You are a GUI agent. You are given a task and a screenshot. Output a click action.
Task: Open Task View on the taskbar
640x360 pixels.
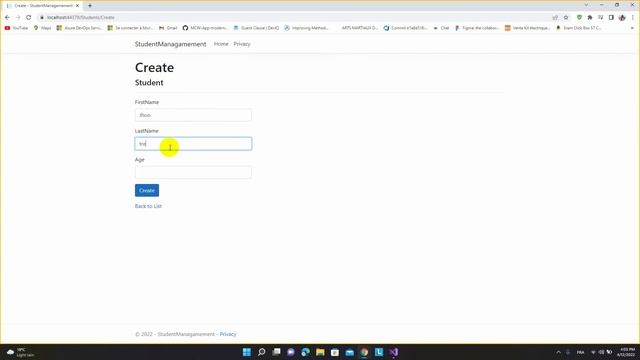[x=276, y=352]
